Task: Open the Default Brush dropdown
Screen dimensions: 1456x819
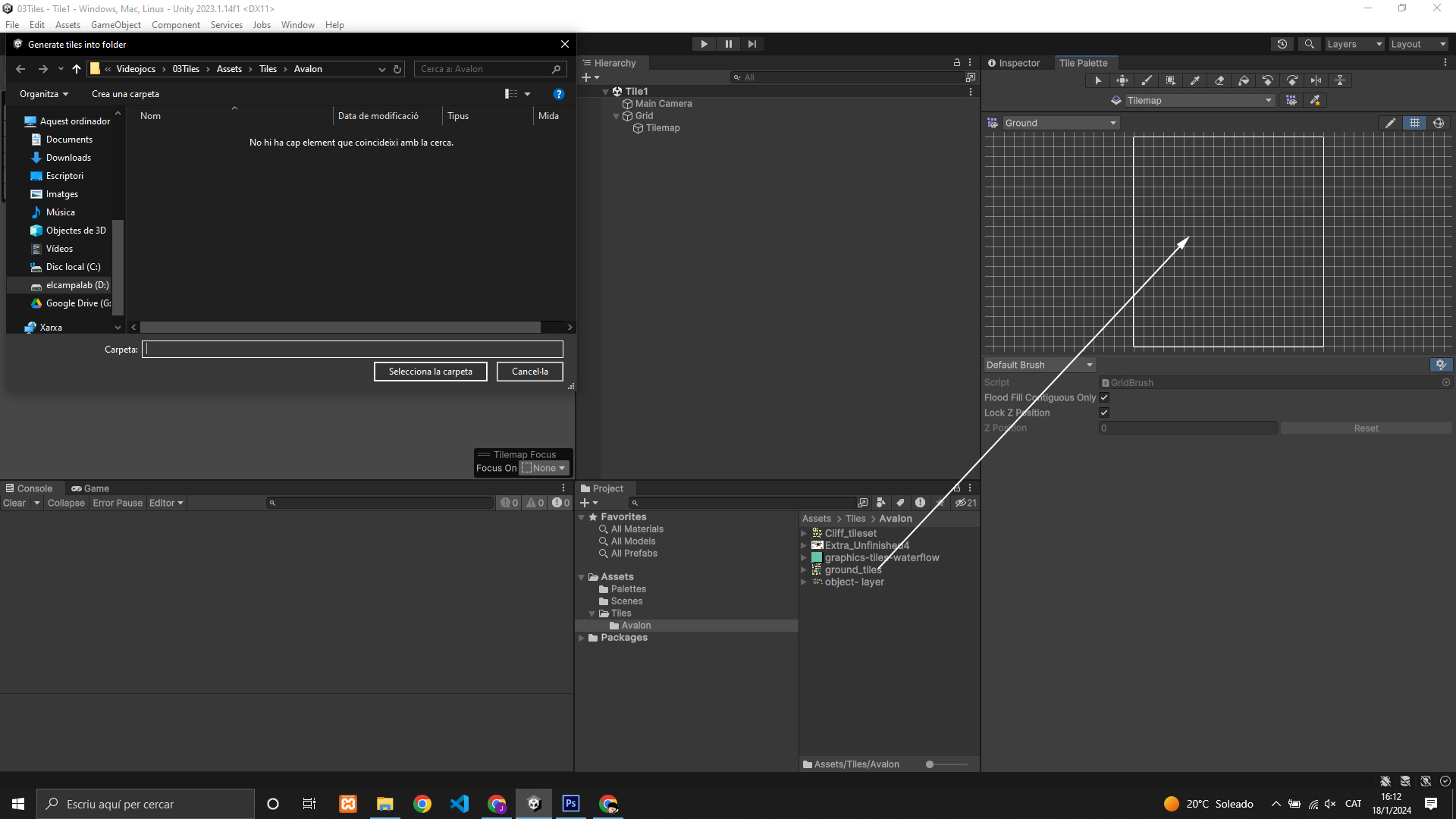Action: point(1039,365)
